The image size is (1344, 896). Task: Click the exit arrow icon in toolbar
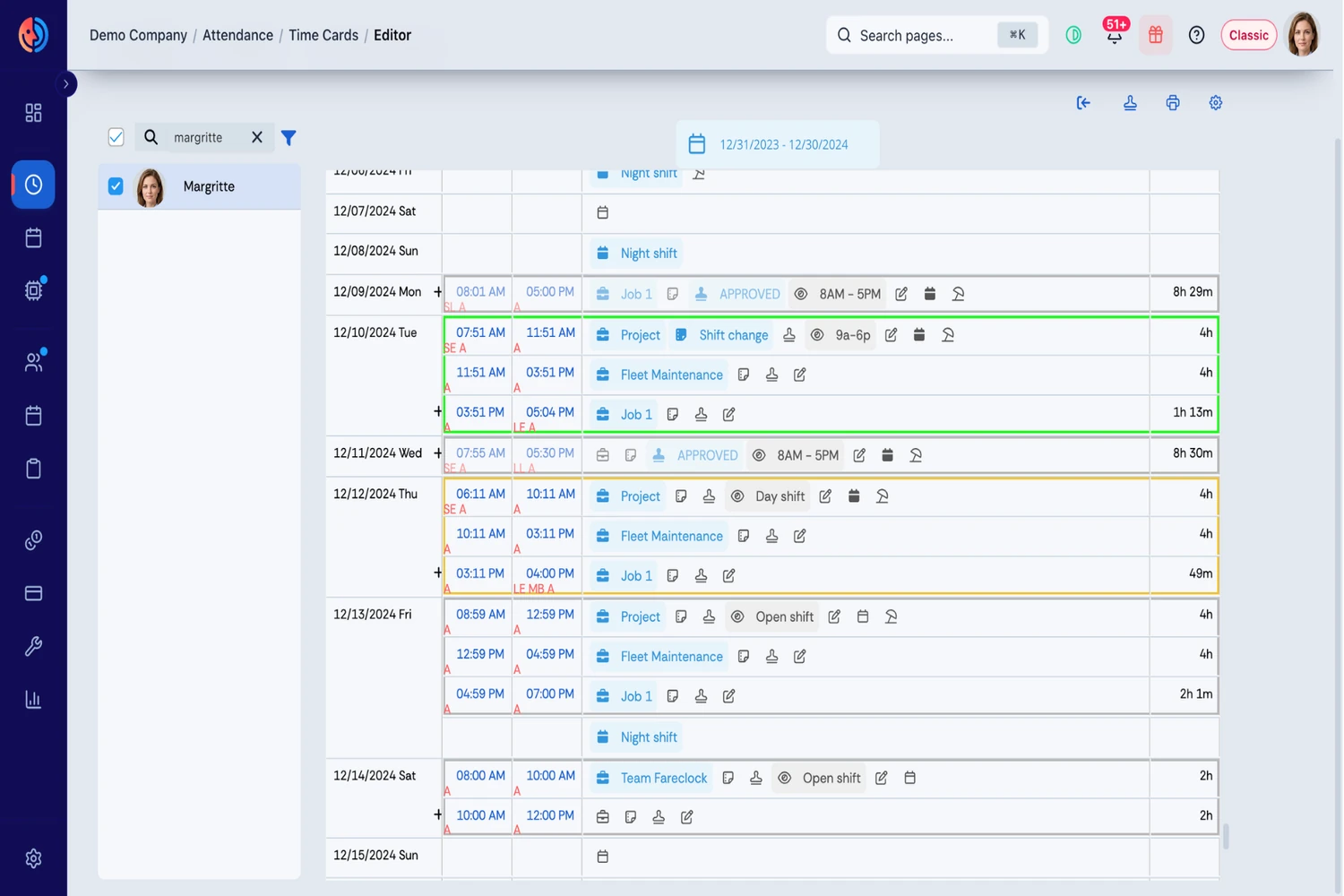(1083, 103)
